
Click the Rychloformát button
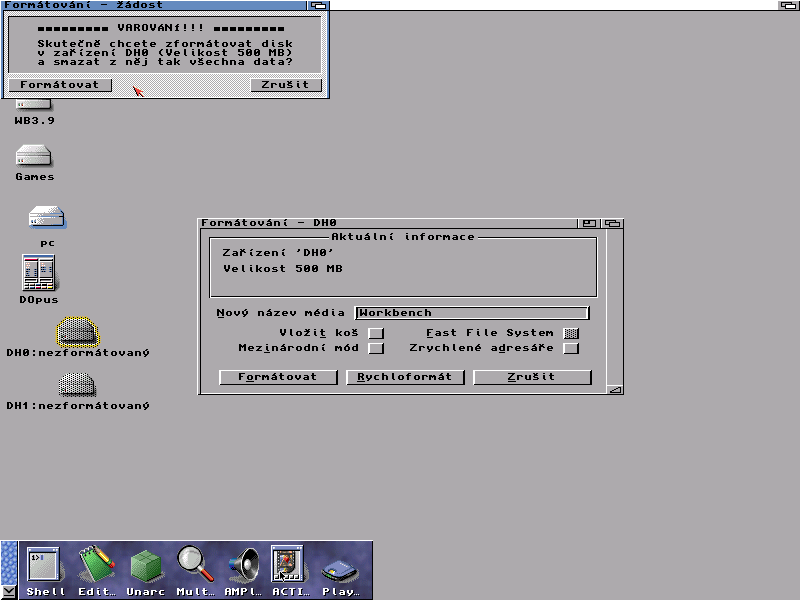click(x=405, y=377)
